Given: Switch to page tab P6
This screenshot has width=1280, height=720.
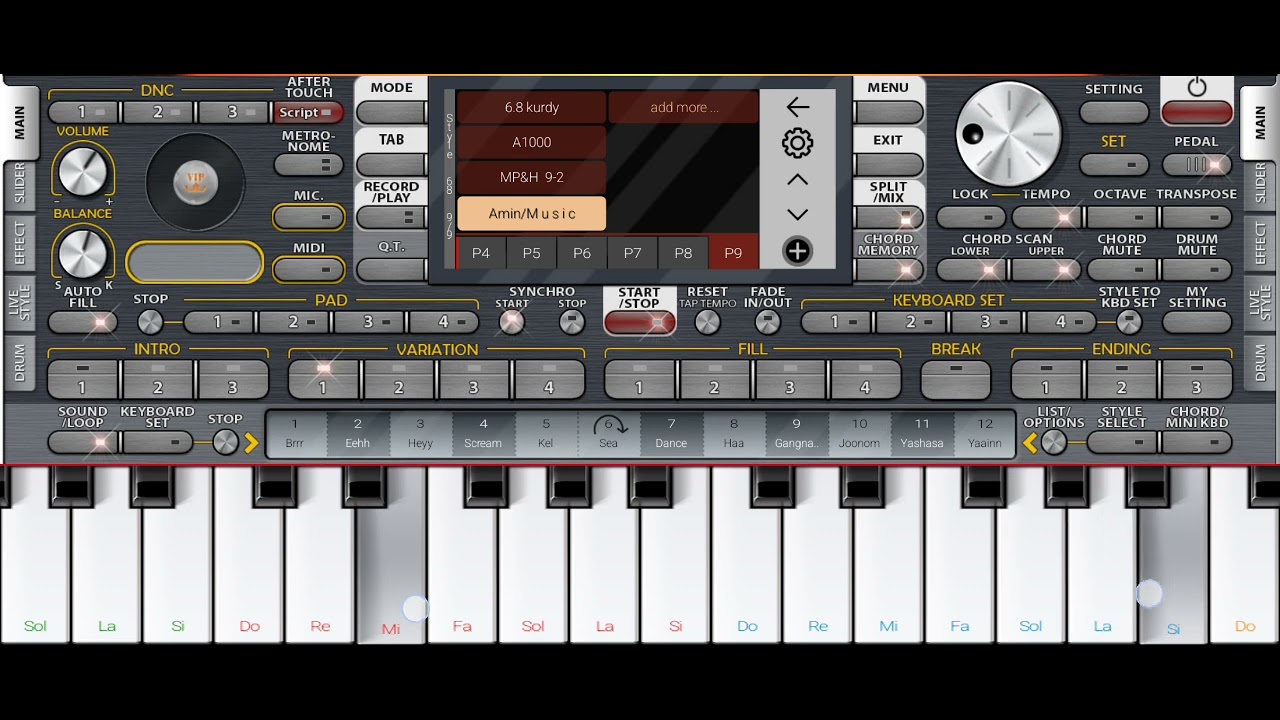Looking at the screenshot, I should pos(582,253).
